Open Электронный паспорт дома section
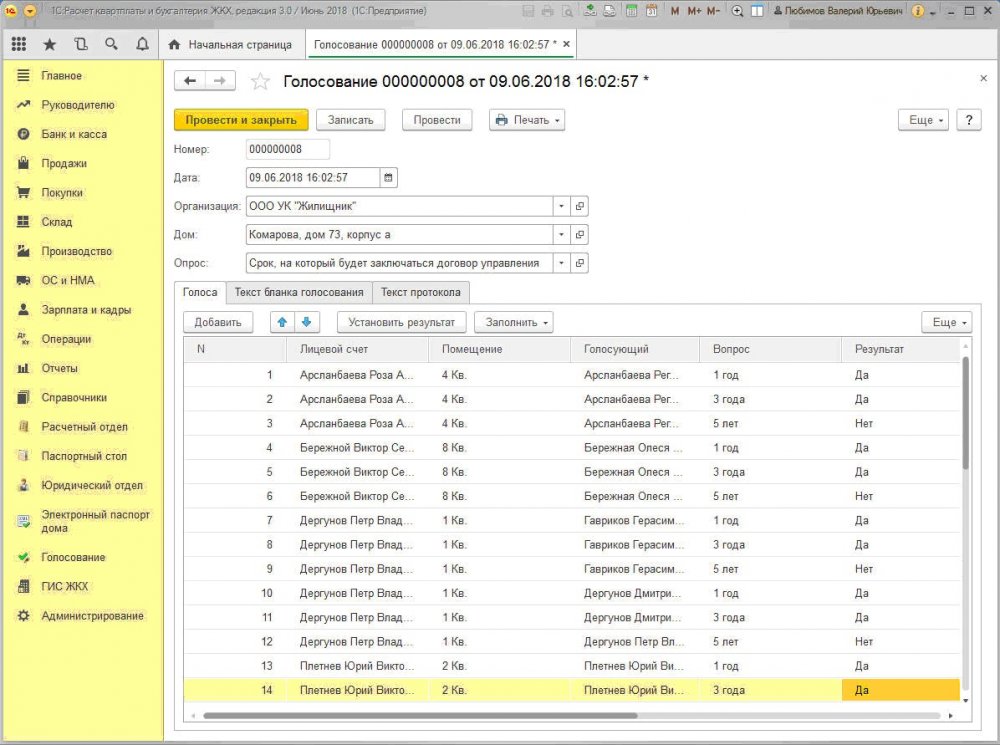The width and height of the screenshot is (1000, 745). click(x=96, y=521)
